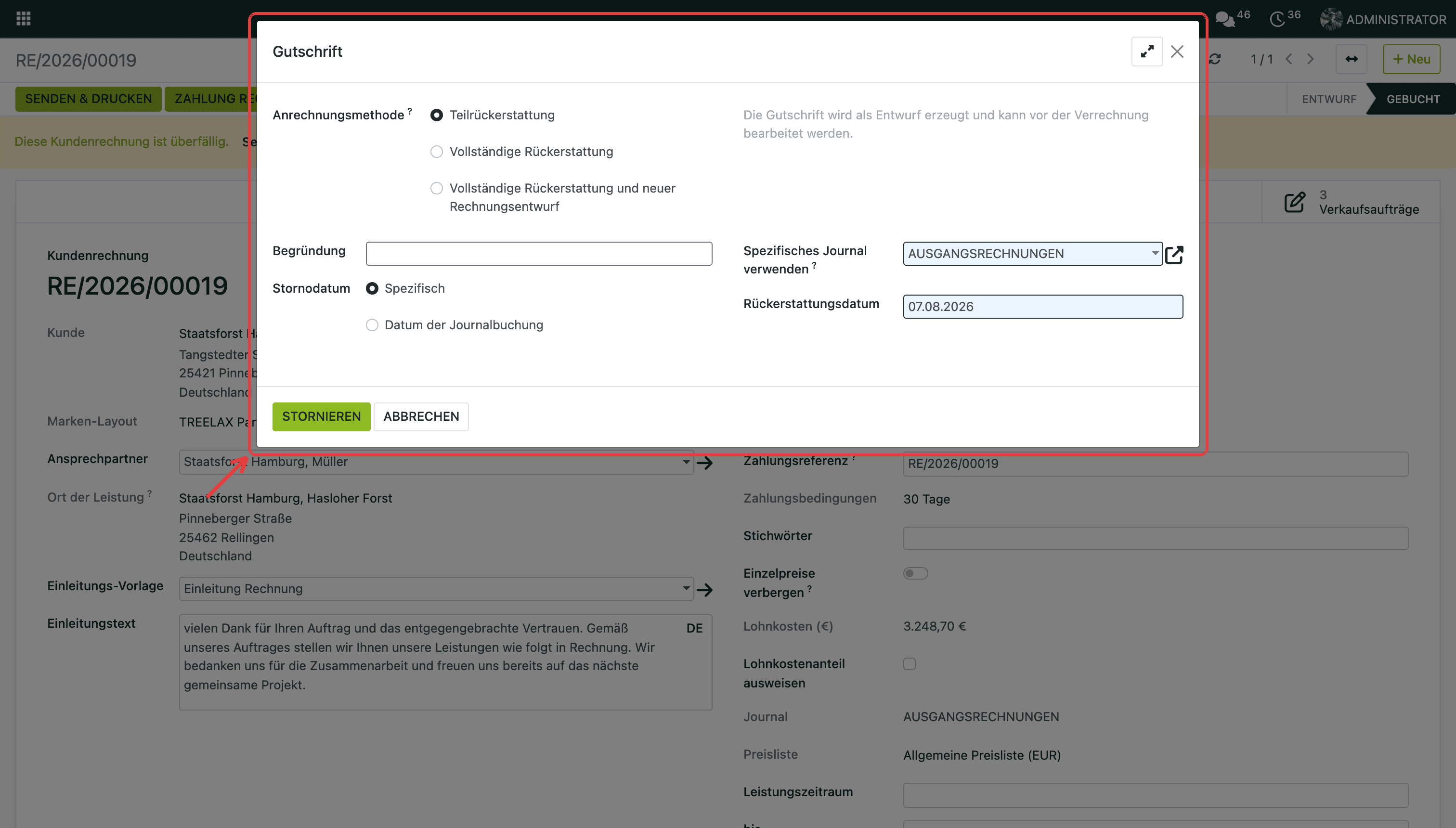
Task: Create a new record with Neu
Action: (1411, 59)
